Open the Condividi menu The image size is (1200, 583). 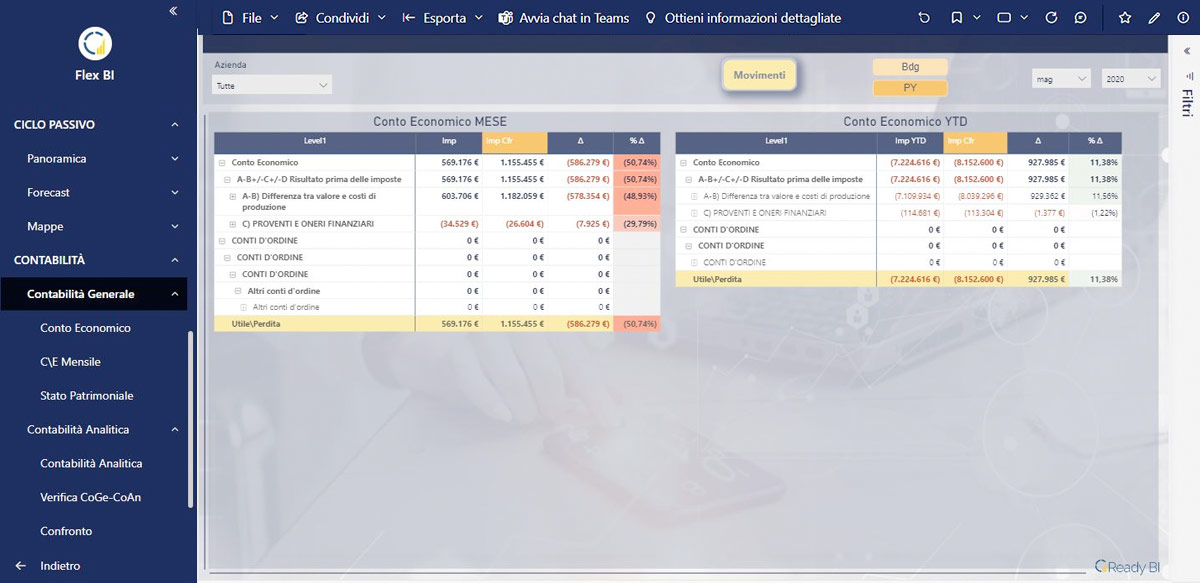click(x=340, y=18)
